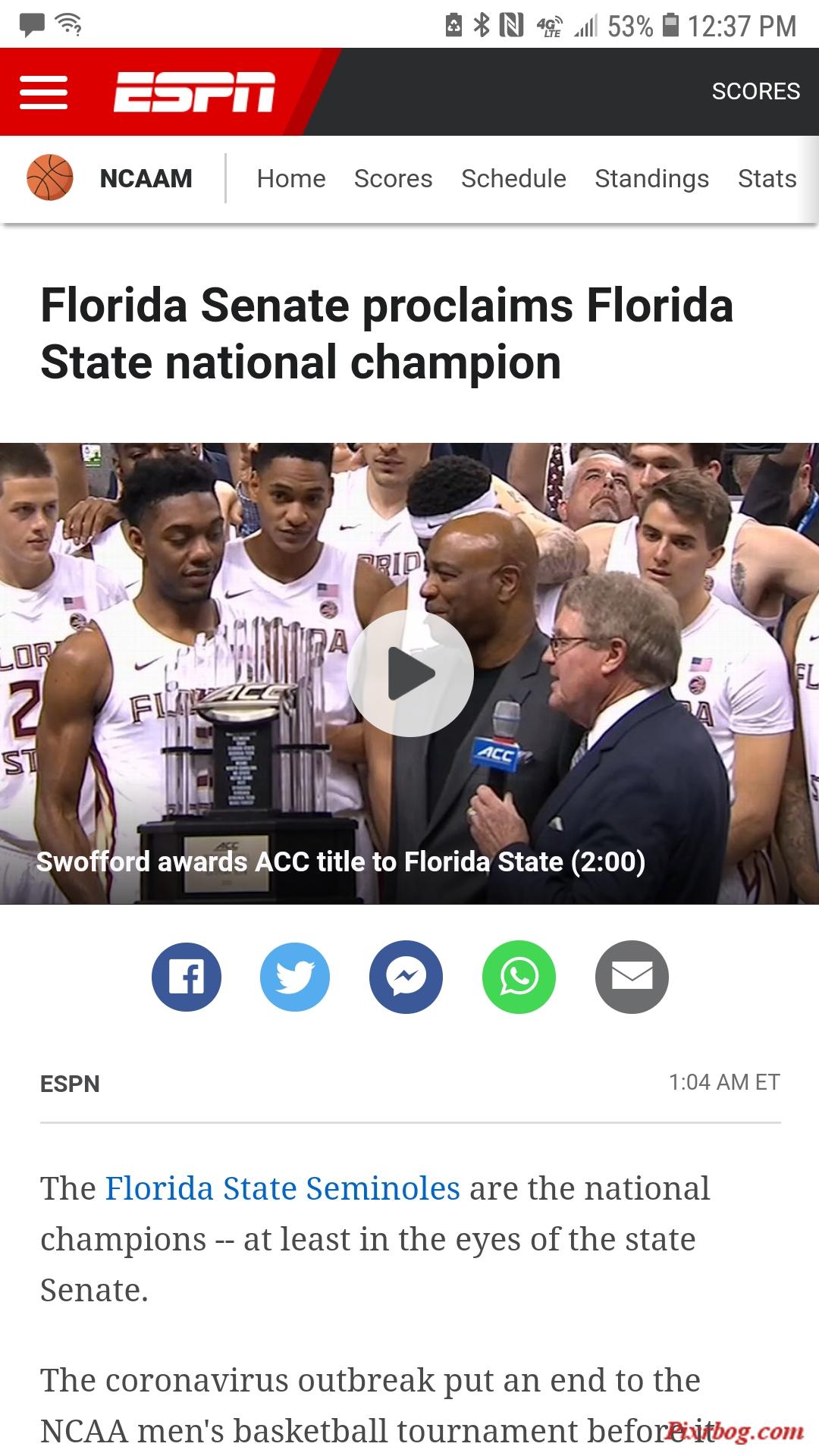Share article on Facebook
Image resolution: width=819 pixels, height=1456 pixels.
click(187, 977)
